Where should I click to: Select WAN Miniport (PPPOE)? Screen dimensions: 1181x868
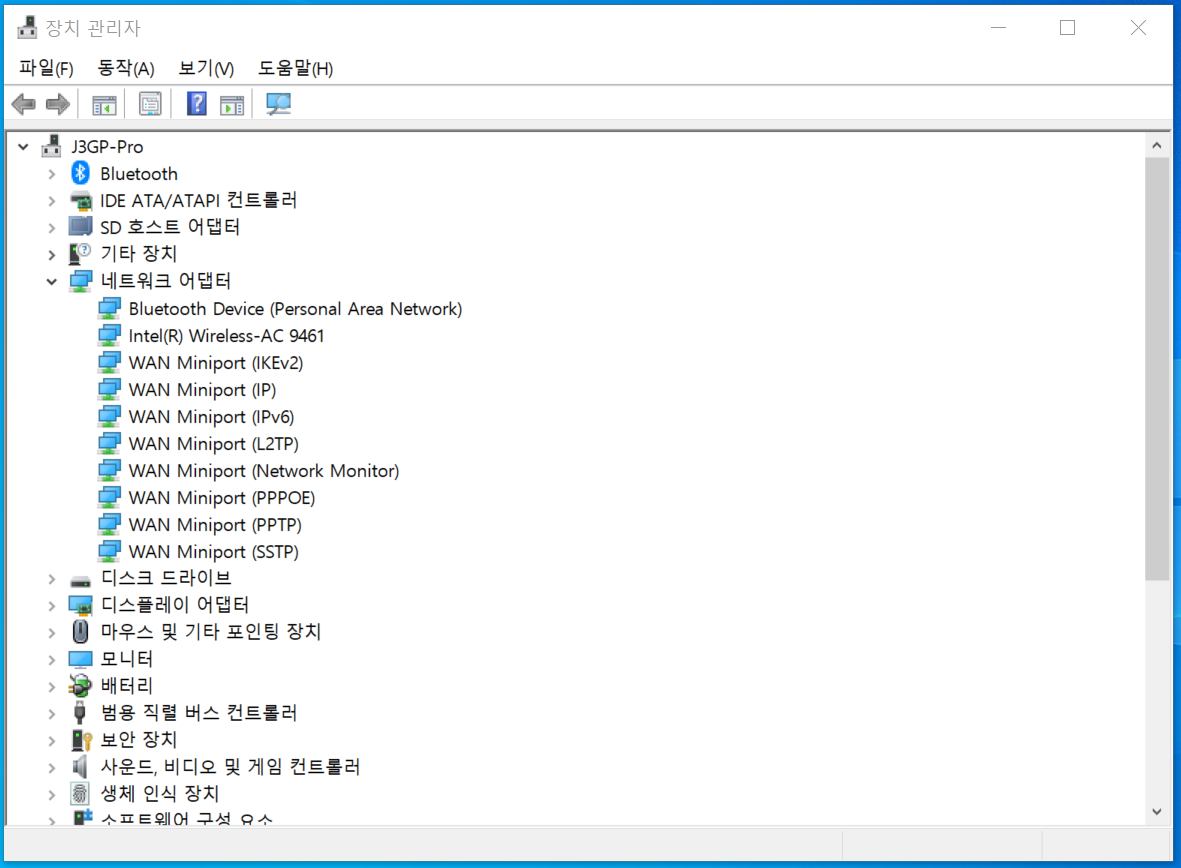pyautogui.click(x=221, y=498)
